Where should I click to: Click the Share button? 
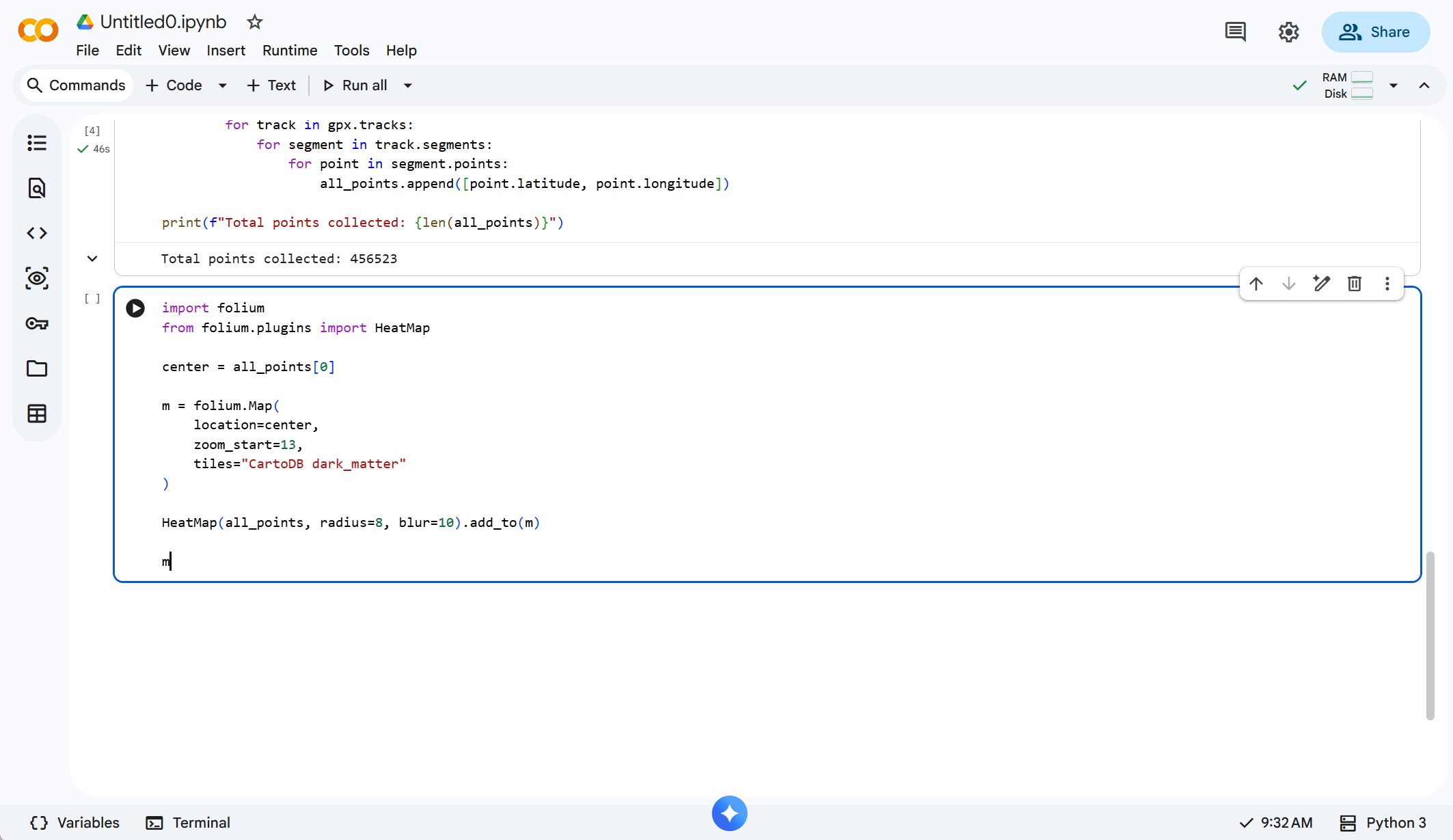(x=1375, y=32)
